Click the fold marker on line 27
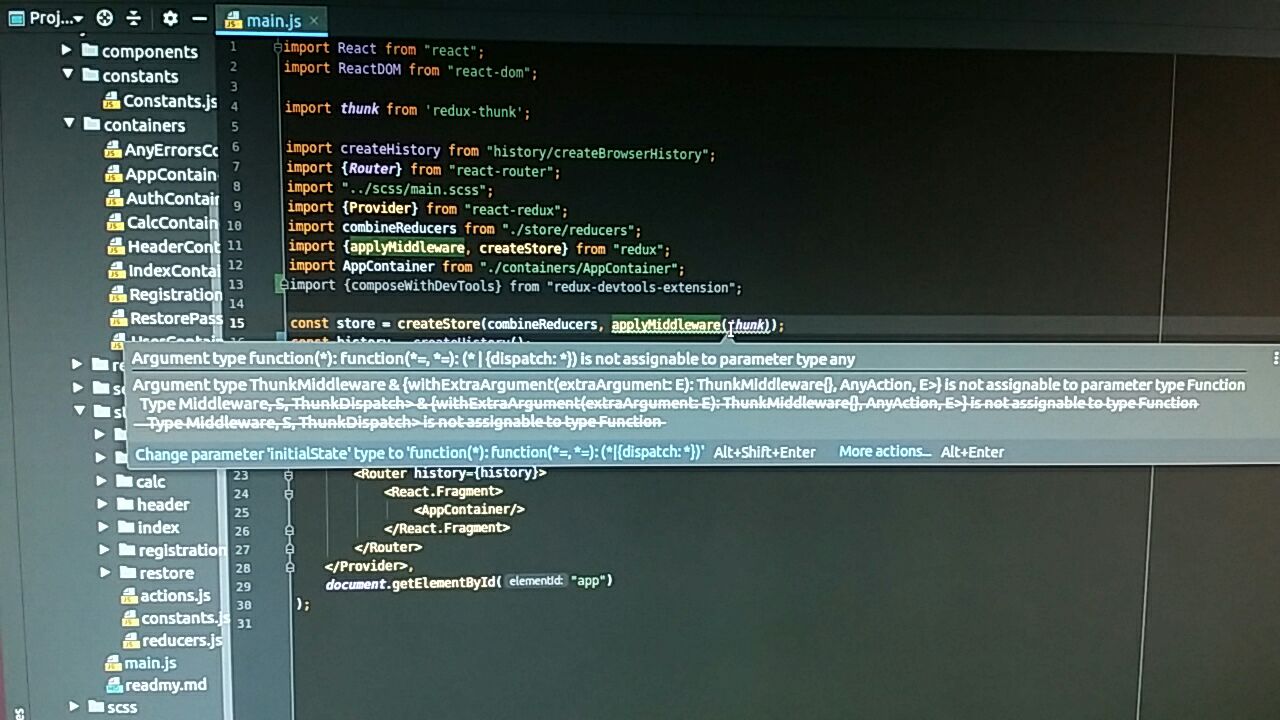1280x720 pixels. [x=289, y=548]
